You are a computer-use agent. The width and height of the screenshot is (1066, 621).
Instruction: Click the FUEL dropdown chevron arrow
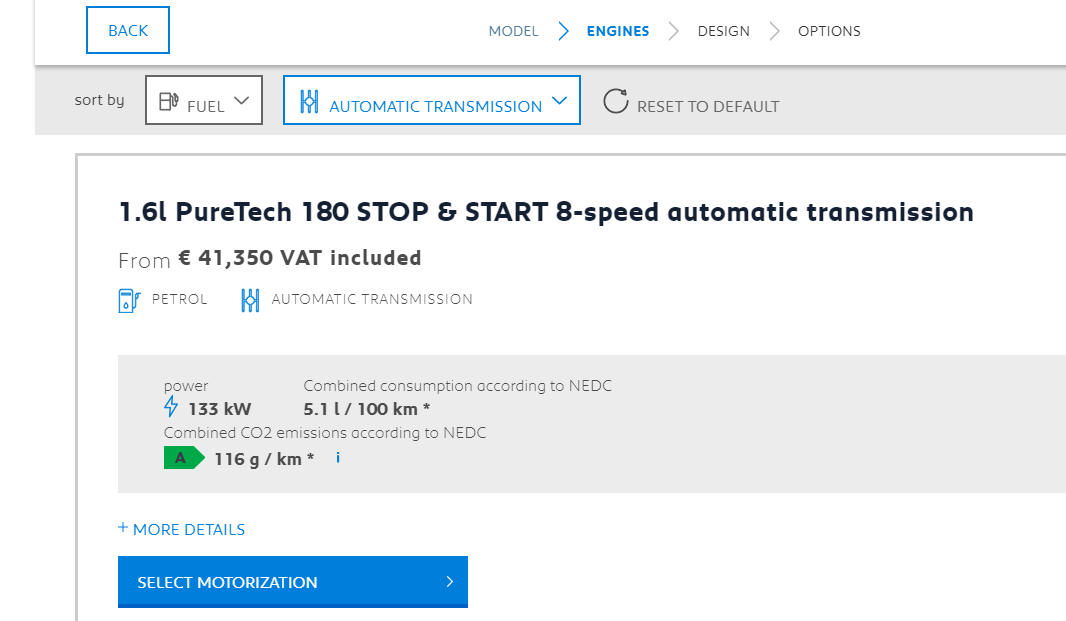click(241, 101)
